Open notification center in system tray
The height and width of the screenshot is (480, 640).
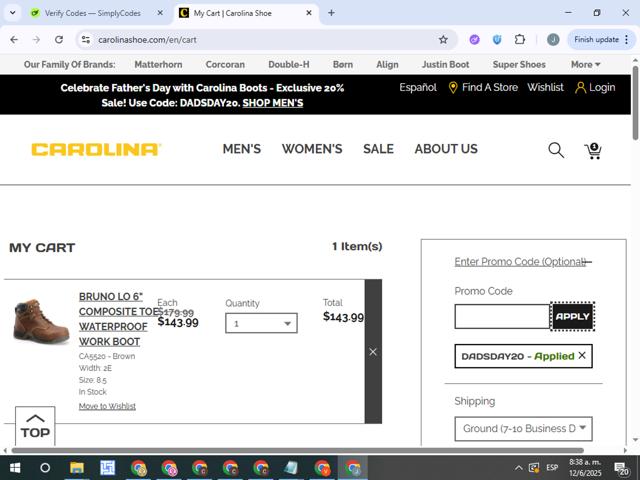(622, 468)
